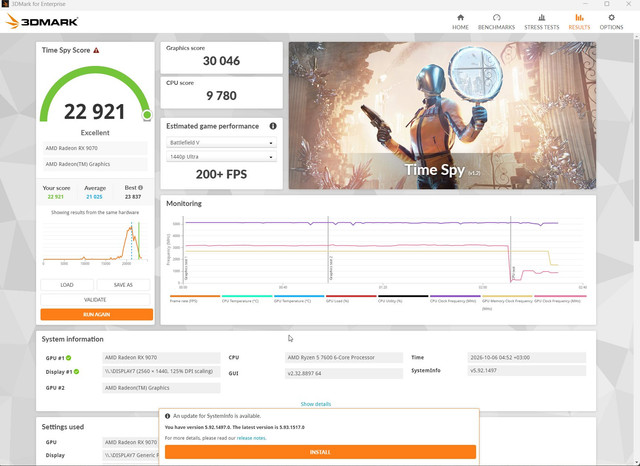Open the Benchmarks gauge icon

click(x=496, y=18)
